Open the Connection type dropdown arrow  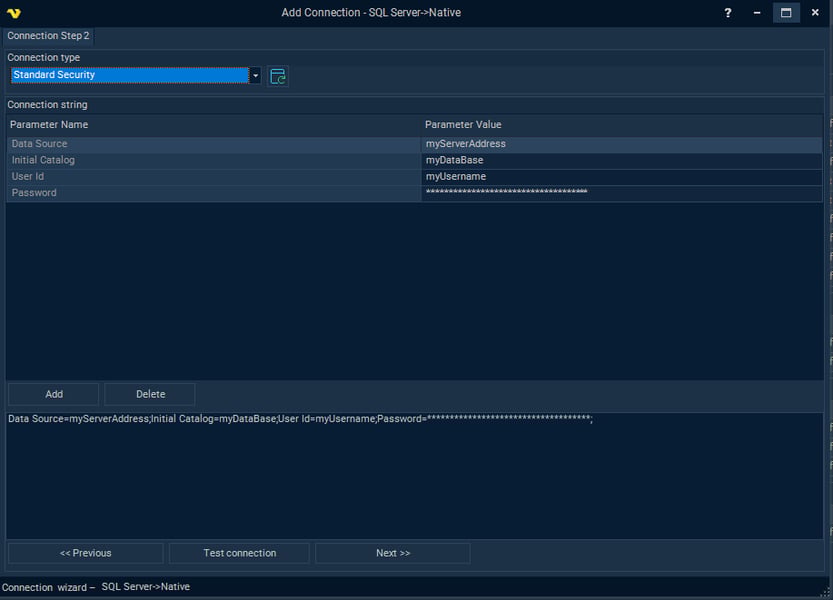pyautogui.click(x=255, y=75)
